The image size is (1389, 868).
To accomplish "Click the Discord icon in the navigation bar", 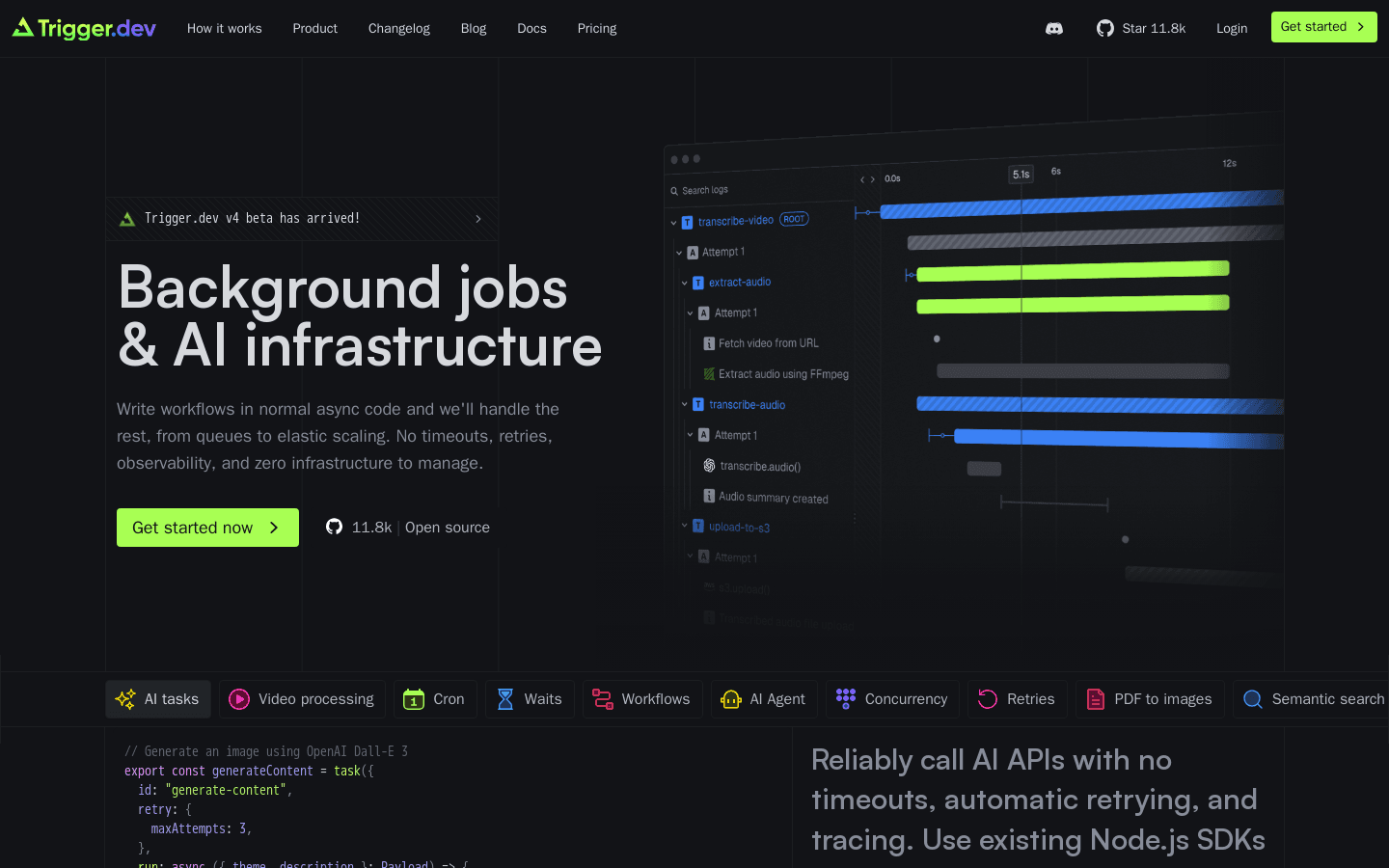I will point(1053,28).
